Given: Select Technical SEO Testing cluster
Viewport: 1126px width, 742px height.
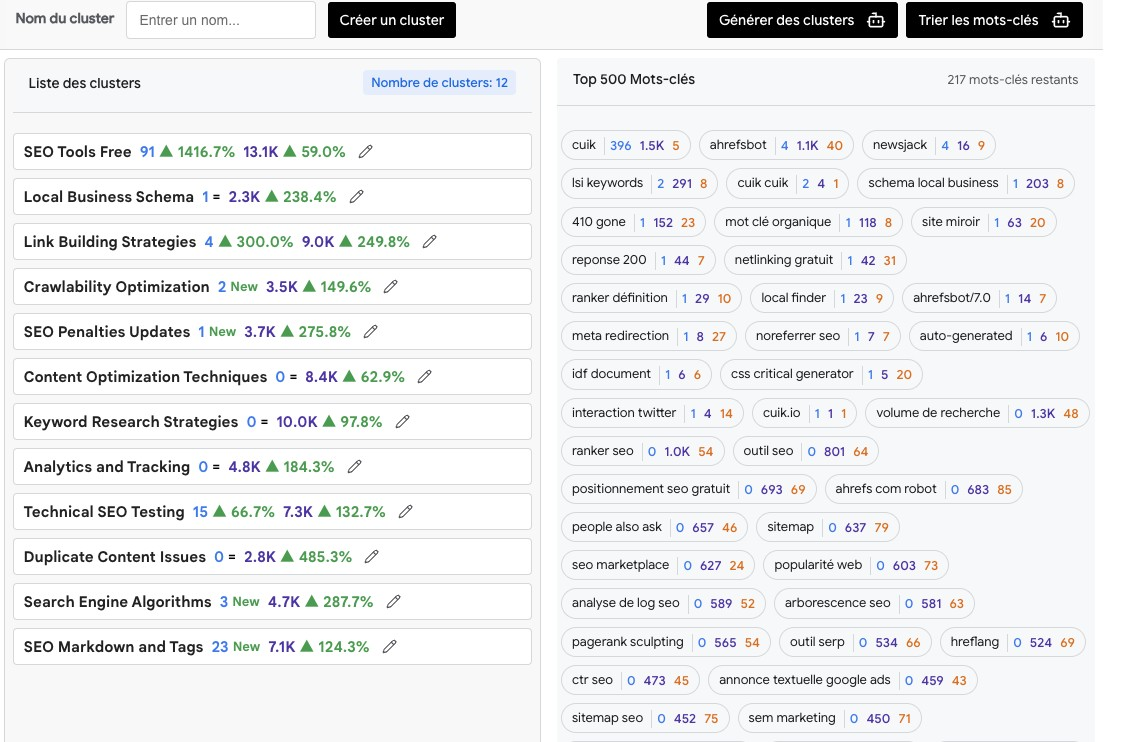Looking at the screenshot, I should click(x=272, y=511).
